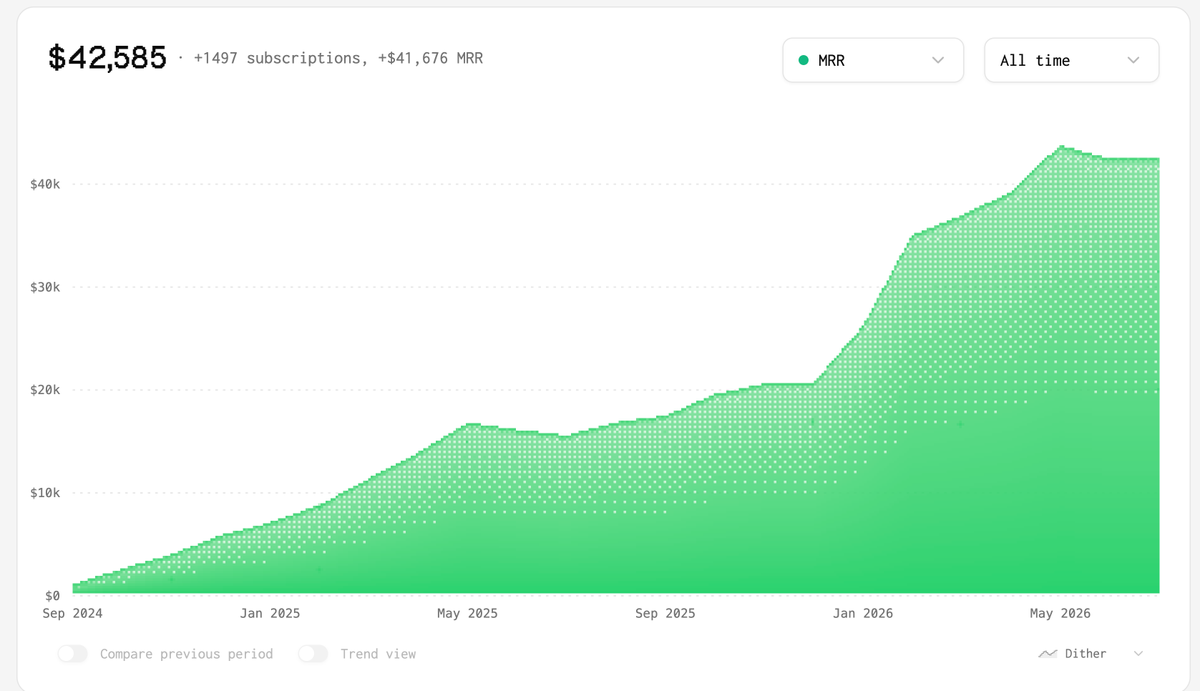Click the $40k axis label
Screen dimensions: 1200x691
tap(45, 184)
